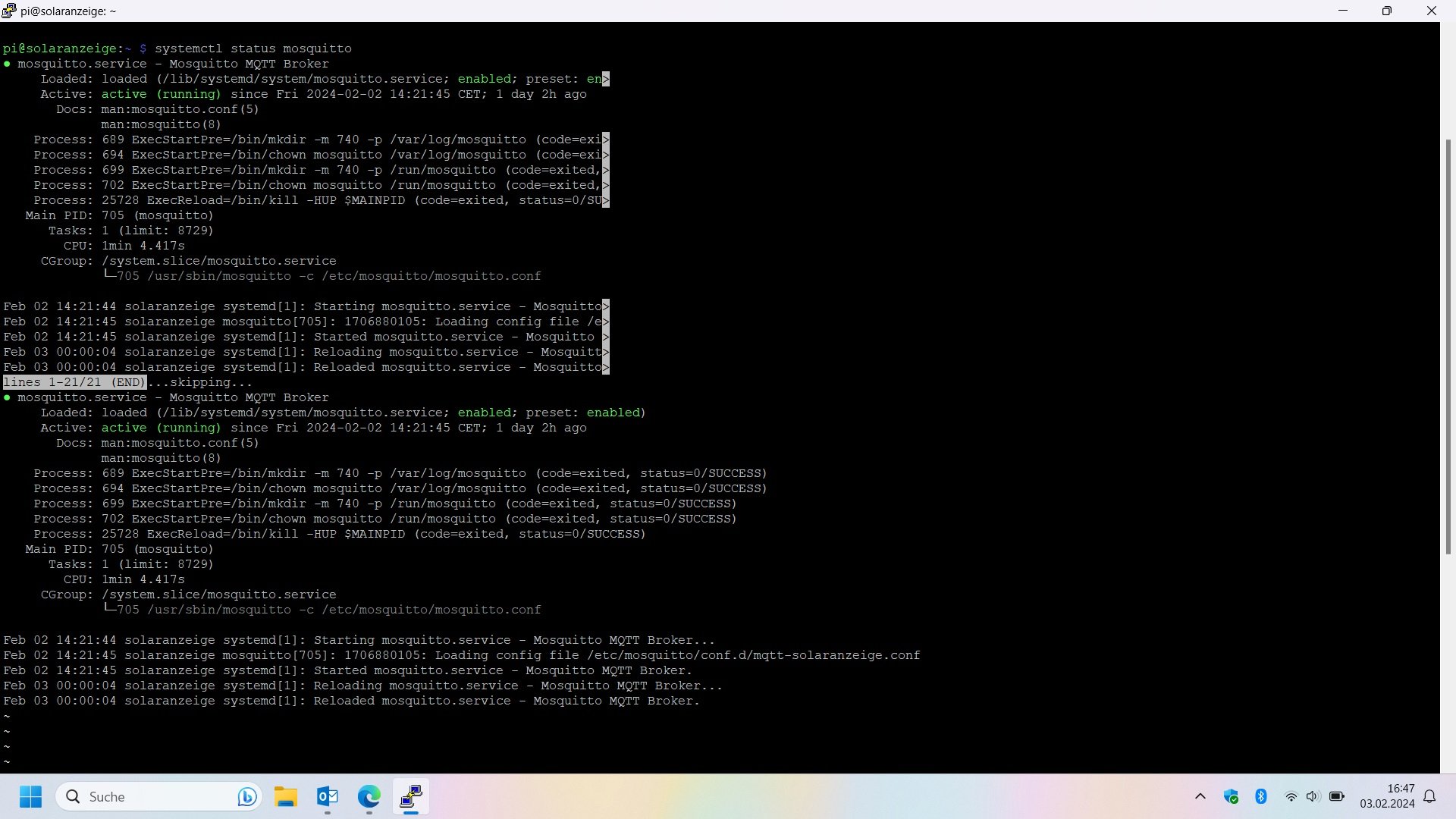Open Wi-Fi network settings icon

point(1291,796)
